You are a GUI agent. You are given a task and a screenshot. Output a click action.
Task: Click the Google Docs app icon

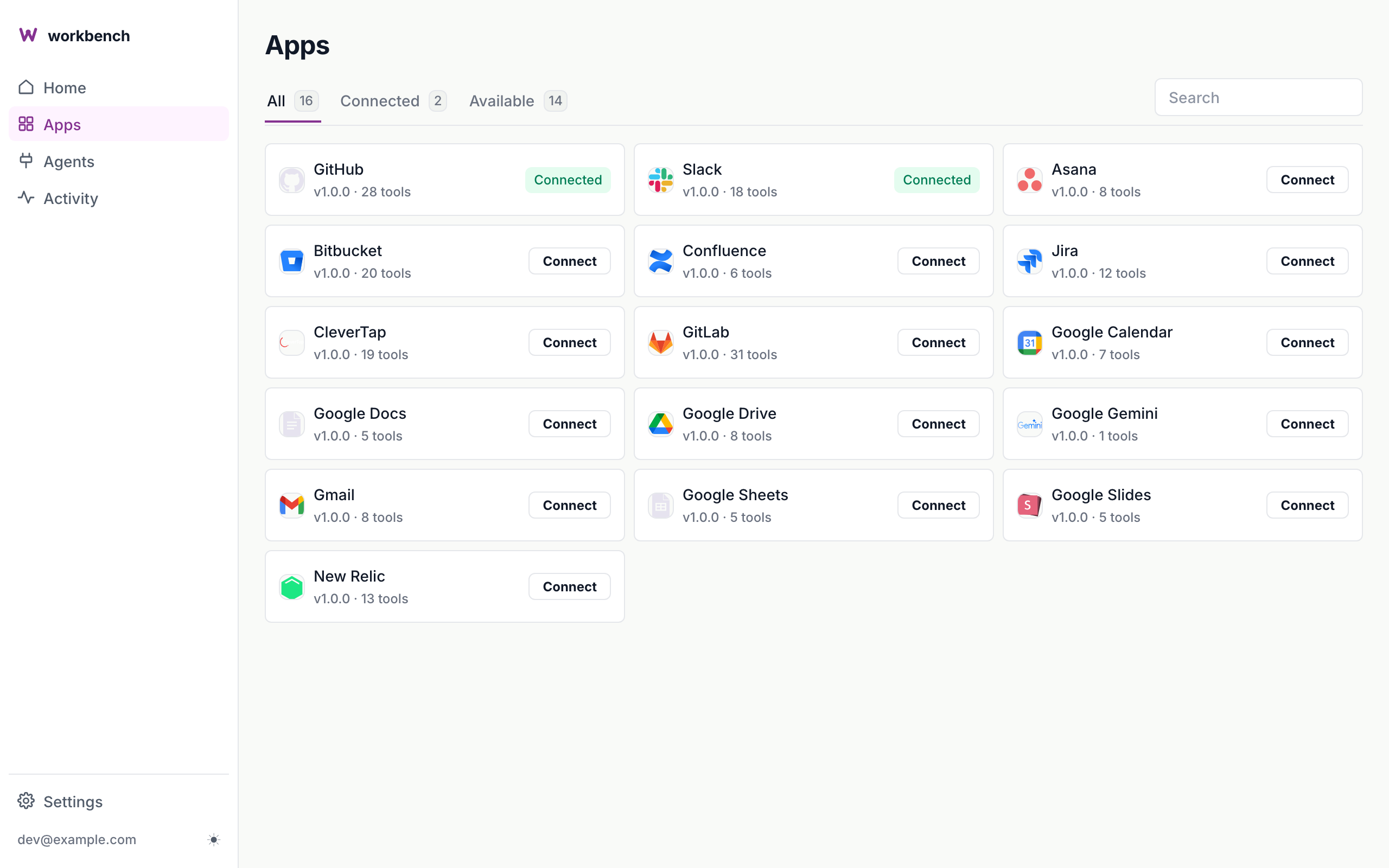pos(291,424)
